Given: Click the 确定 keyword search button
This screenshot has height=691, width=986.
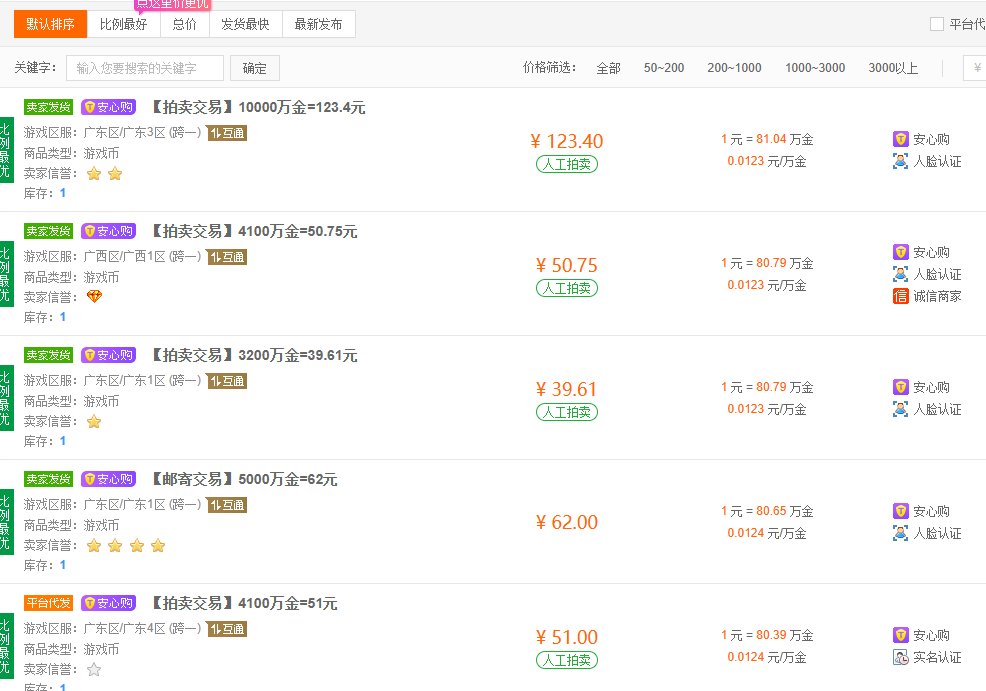Looking at the screenshot, I should point(255,68).
